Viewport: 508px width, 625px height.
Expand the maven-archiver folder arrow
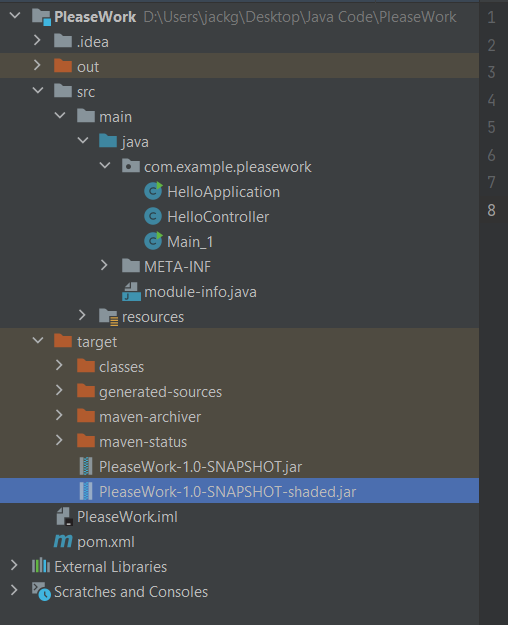(x=59, y=415)
